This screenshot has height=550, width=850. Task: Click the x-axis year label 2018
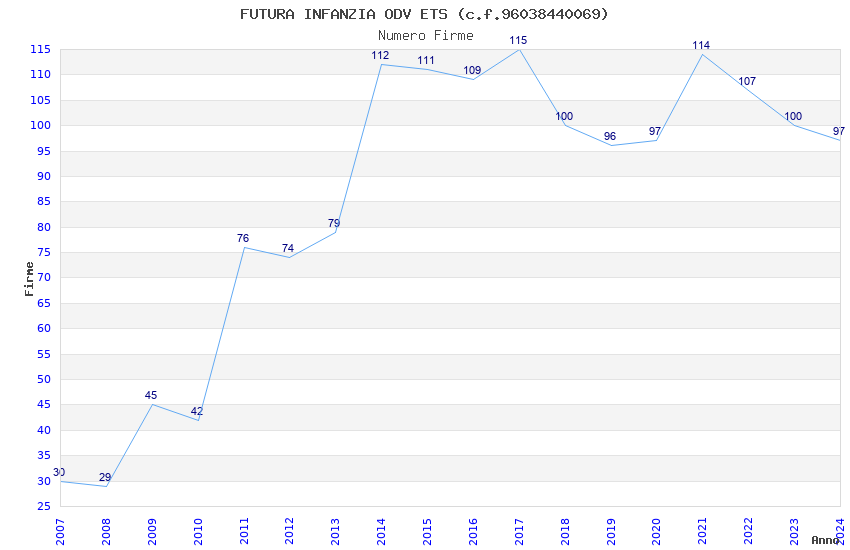565,532
